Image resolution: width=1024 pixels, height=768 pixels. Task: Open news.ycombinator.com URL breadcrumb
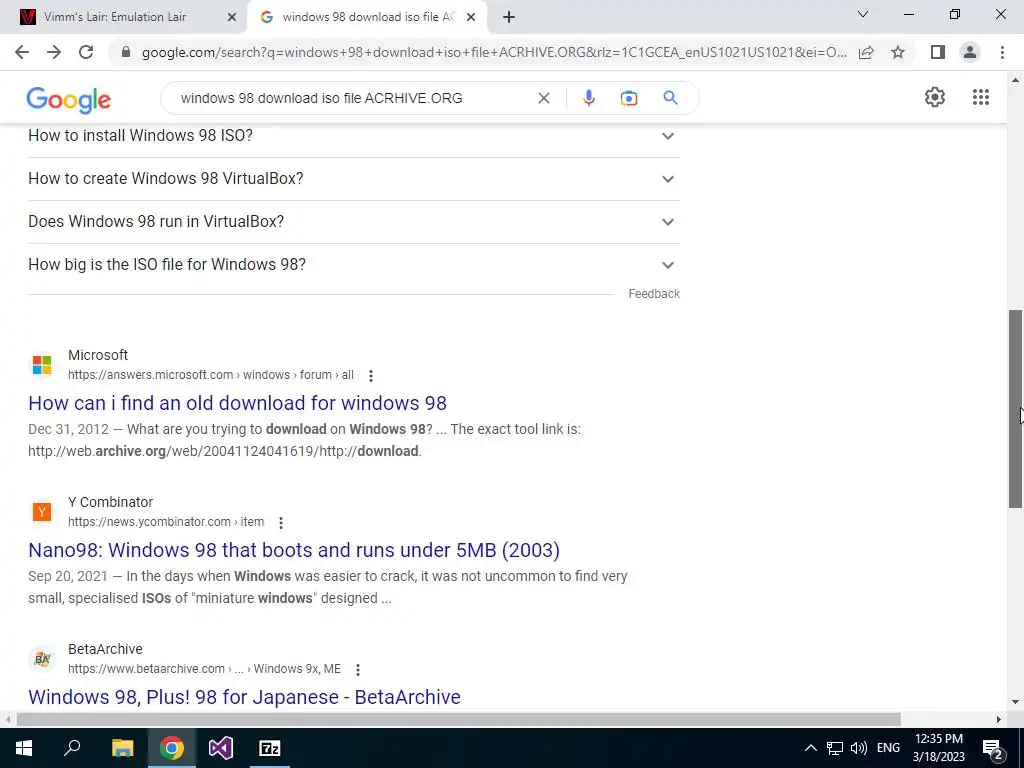[166, 522]
